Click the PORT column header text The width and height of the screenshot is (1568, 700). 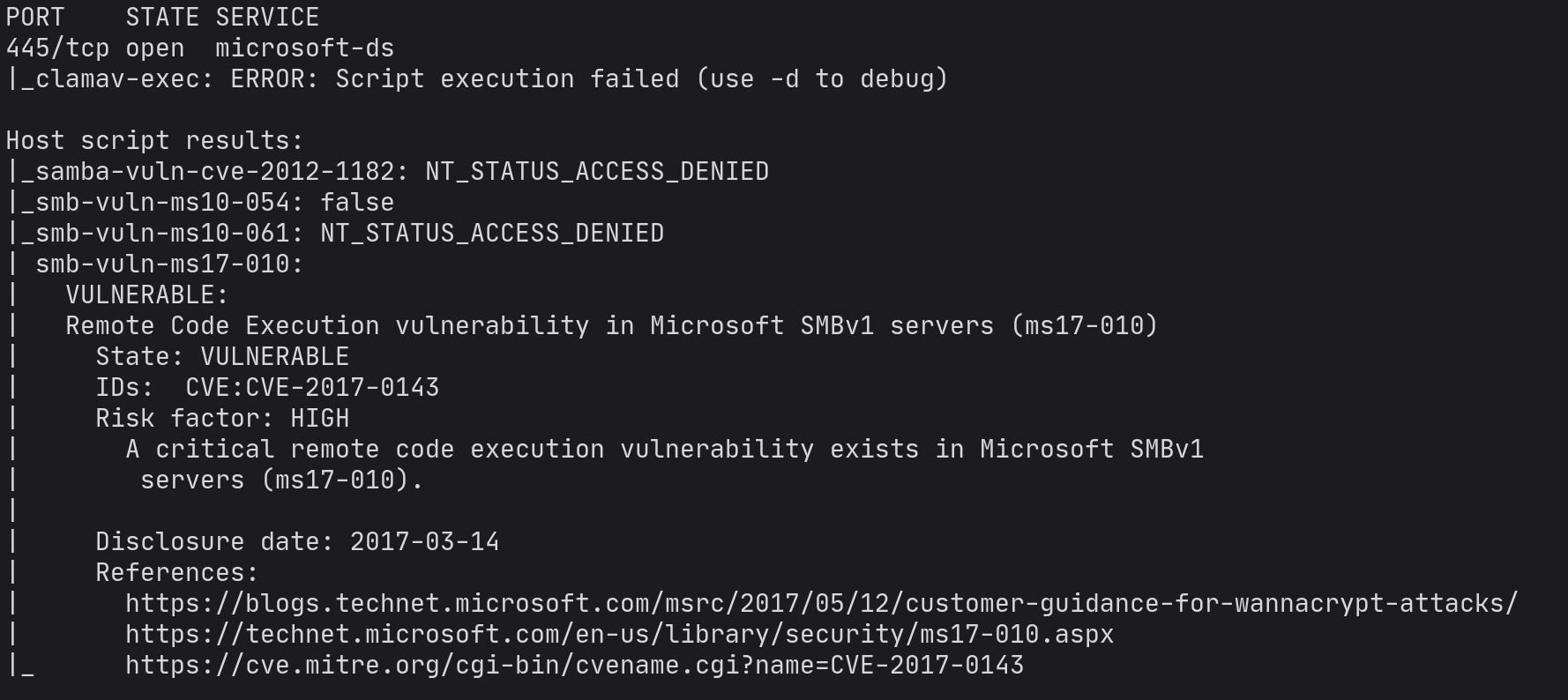click(x=35, y=18)
